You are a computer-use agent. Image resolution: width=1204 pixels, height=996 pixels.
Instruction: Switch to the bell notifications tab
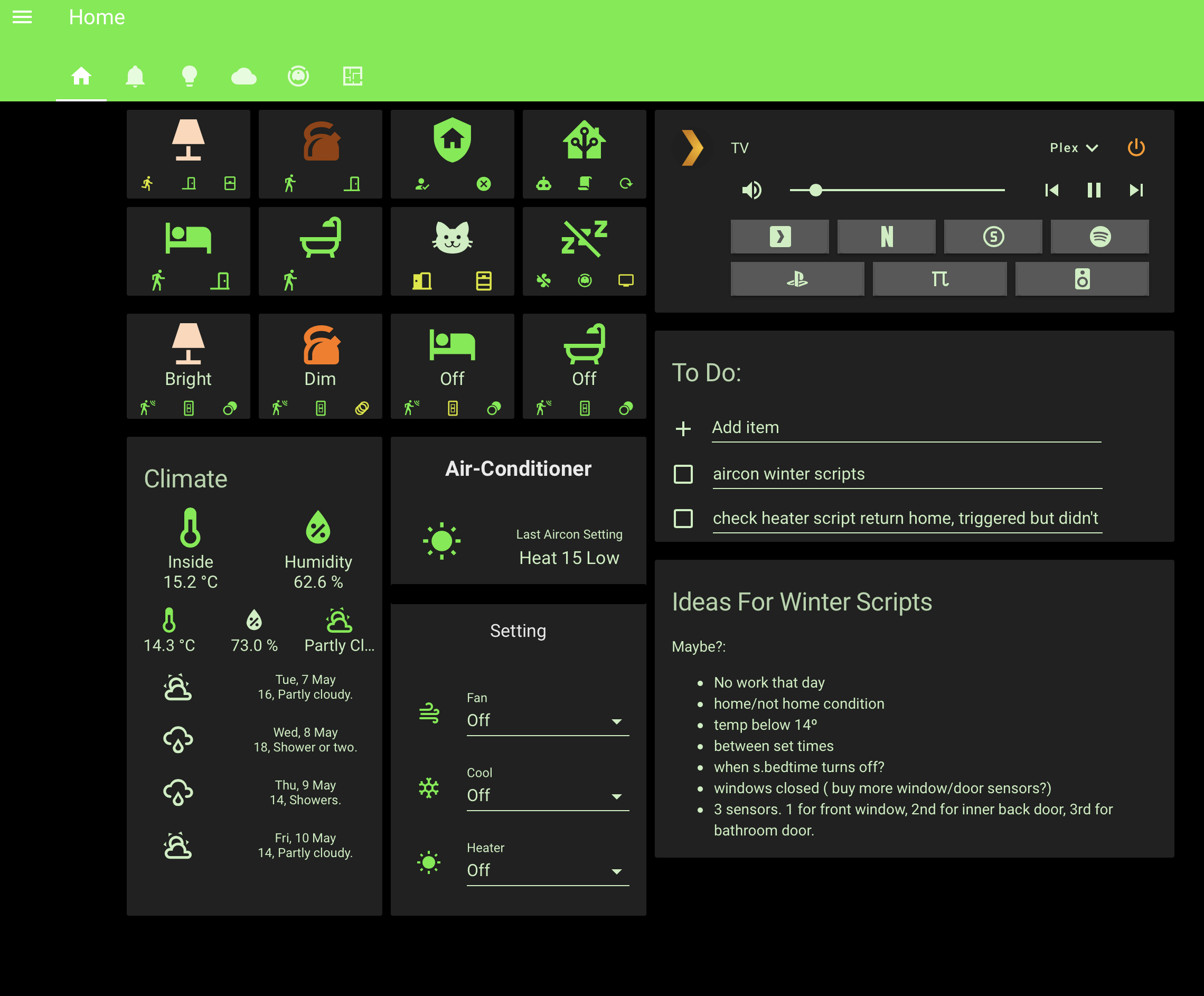pos(135,76)
